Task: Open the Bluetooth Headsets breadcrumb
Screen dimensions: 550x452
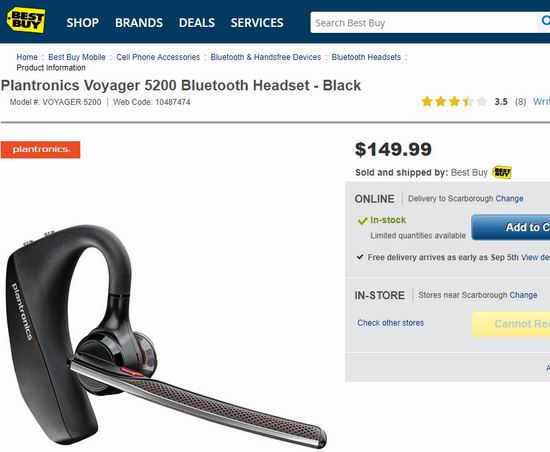Action: tap(366, 57)
